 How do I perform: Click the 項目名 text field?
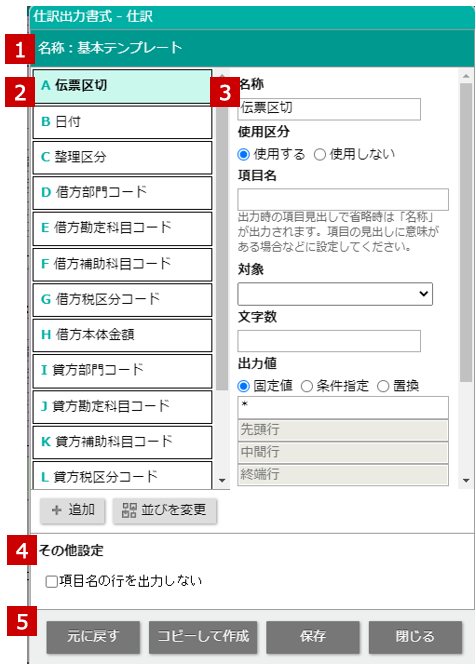coord(343,199)
